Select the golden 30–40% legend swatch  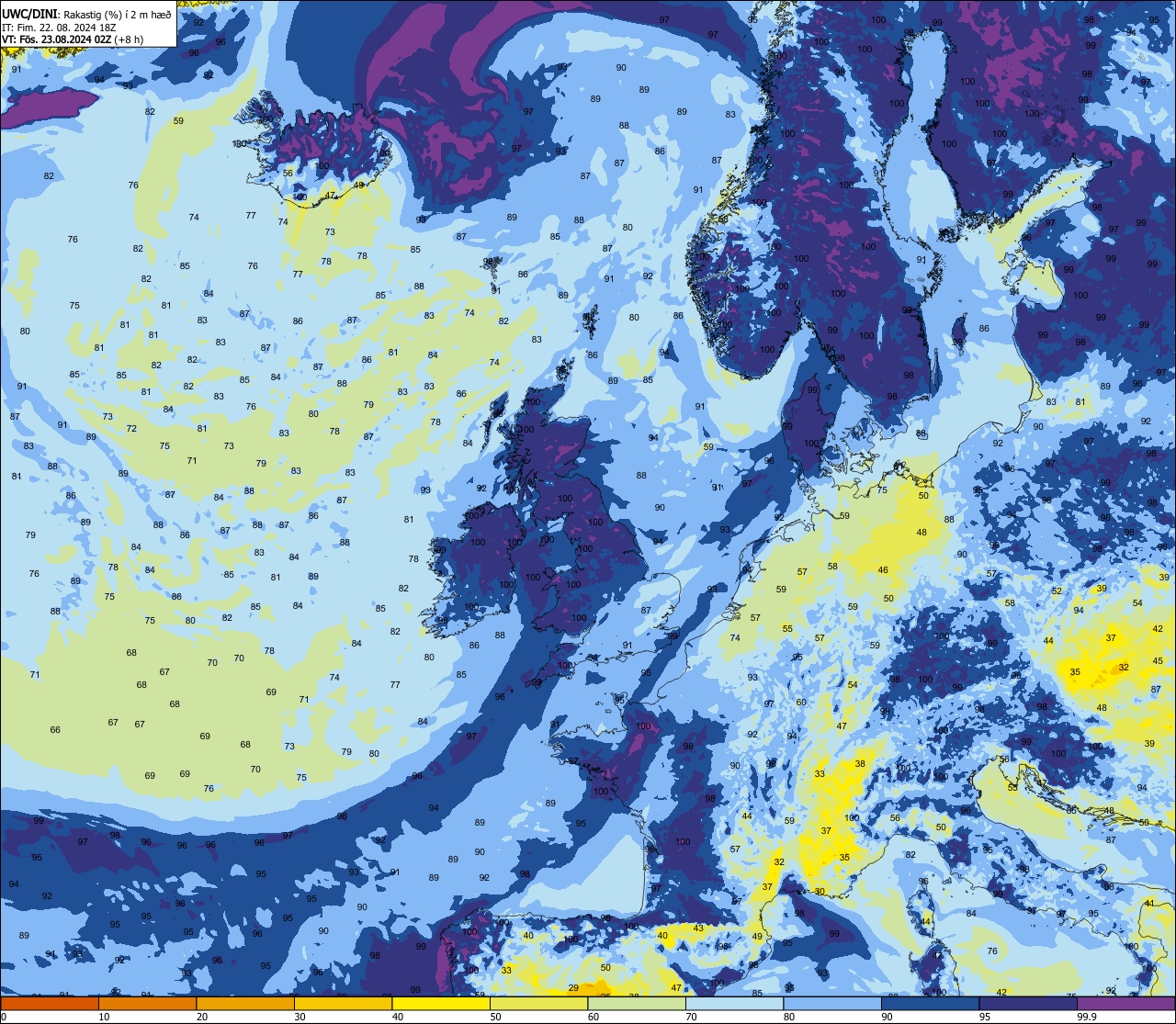click(343, 1003)
